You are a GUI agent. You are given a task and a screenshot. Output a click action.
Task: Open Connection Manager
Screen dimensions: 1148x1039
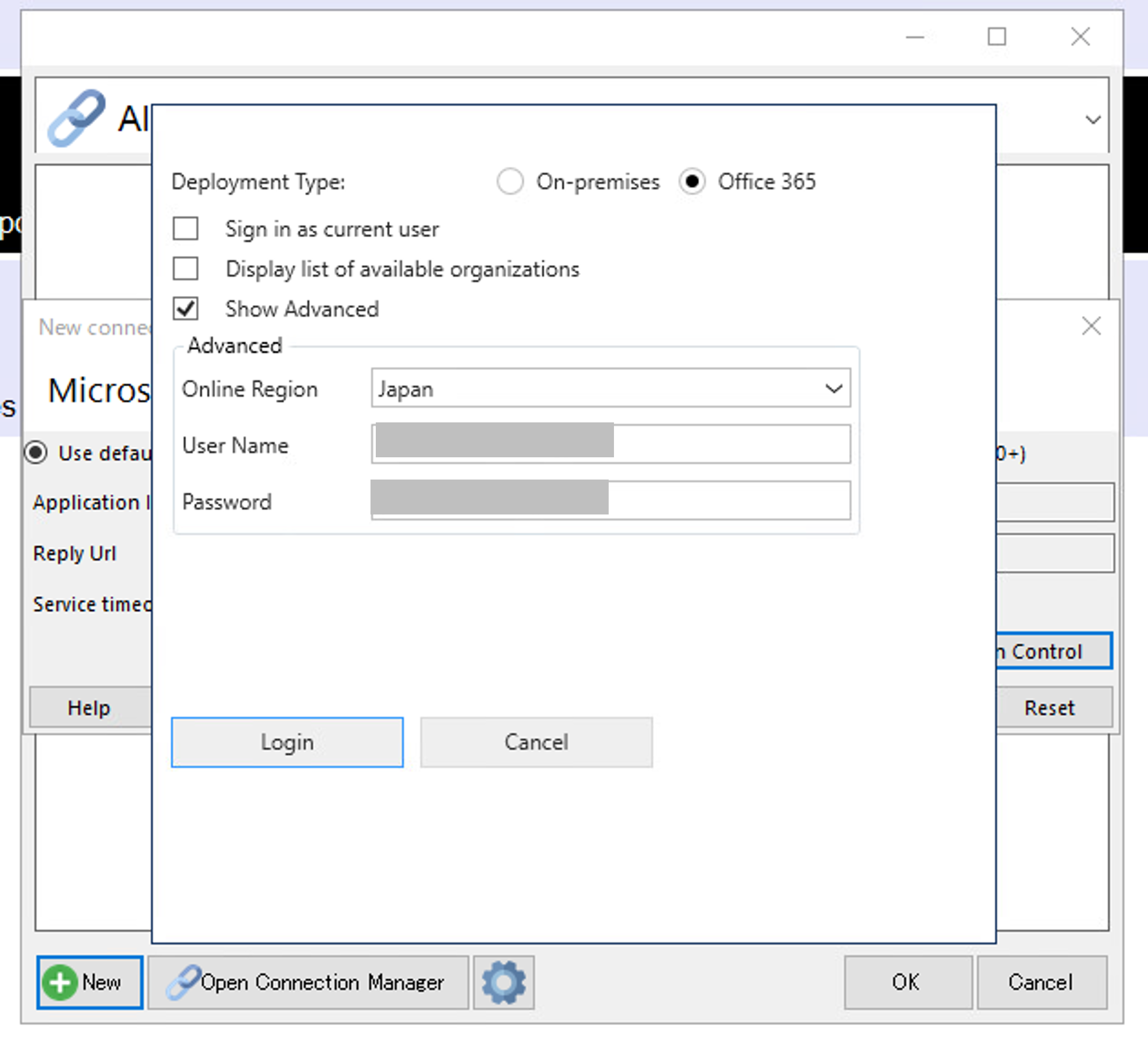click(308, 983)
